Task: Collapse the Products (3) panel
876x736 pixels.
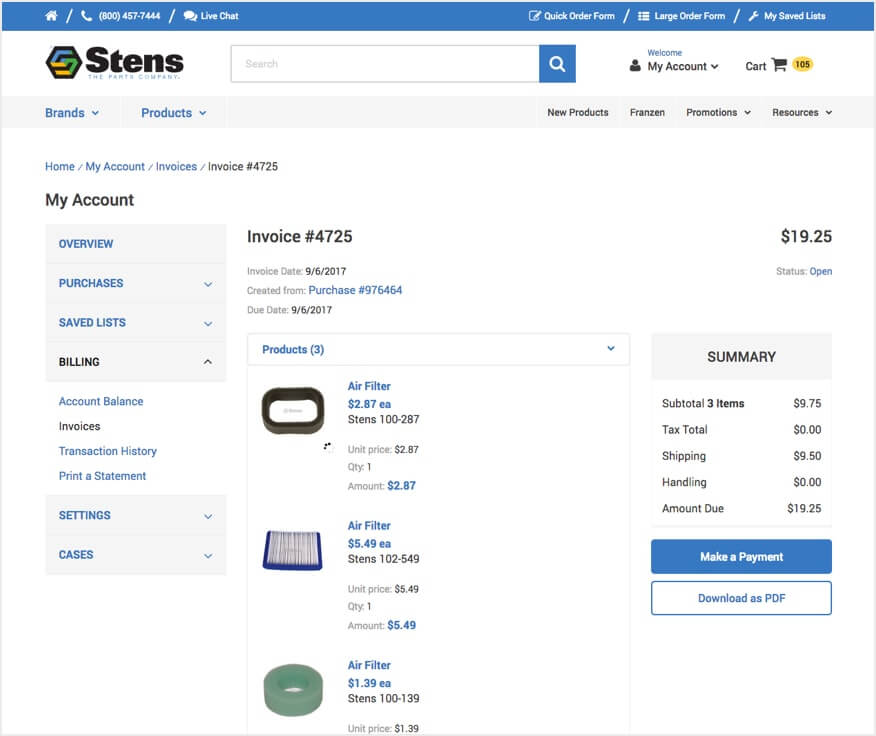Action: coord(611,349)
